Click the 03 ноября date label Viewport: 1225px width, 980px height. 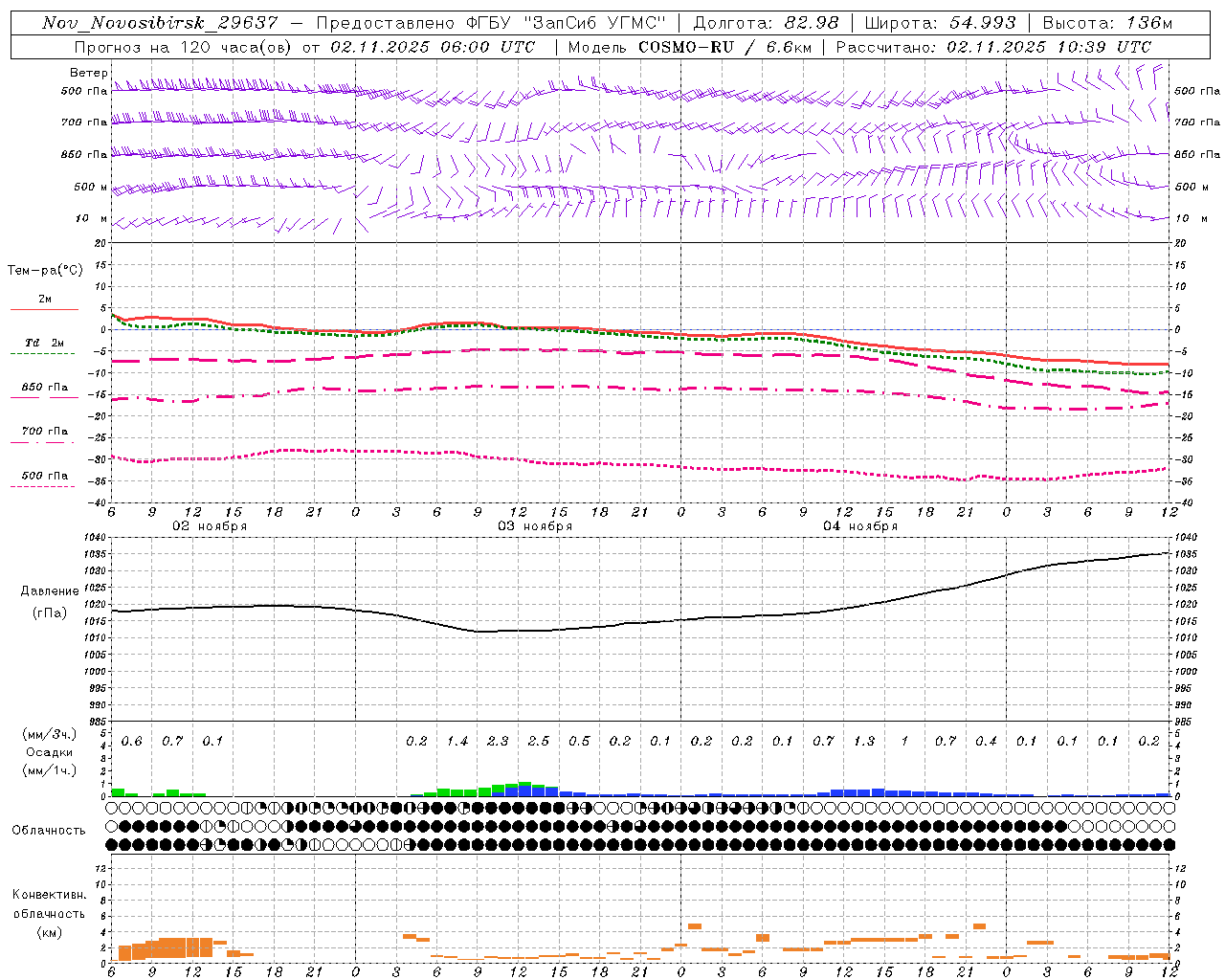(535, 526)
